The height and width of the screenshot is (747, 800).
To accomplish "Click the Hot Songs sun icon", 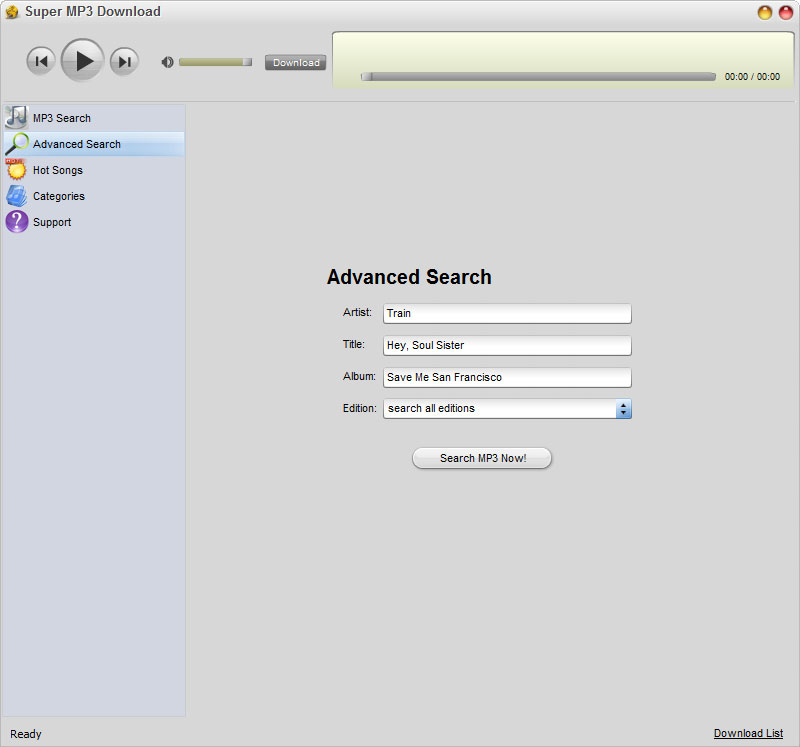I will (x=16, y=169).
